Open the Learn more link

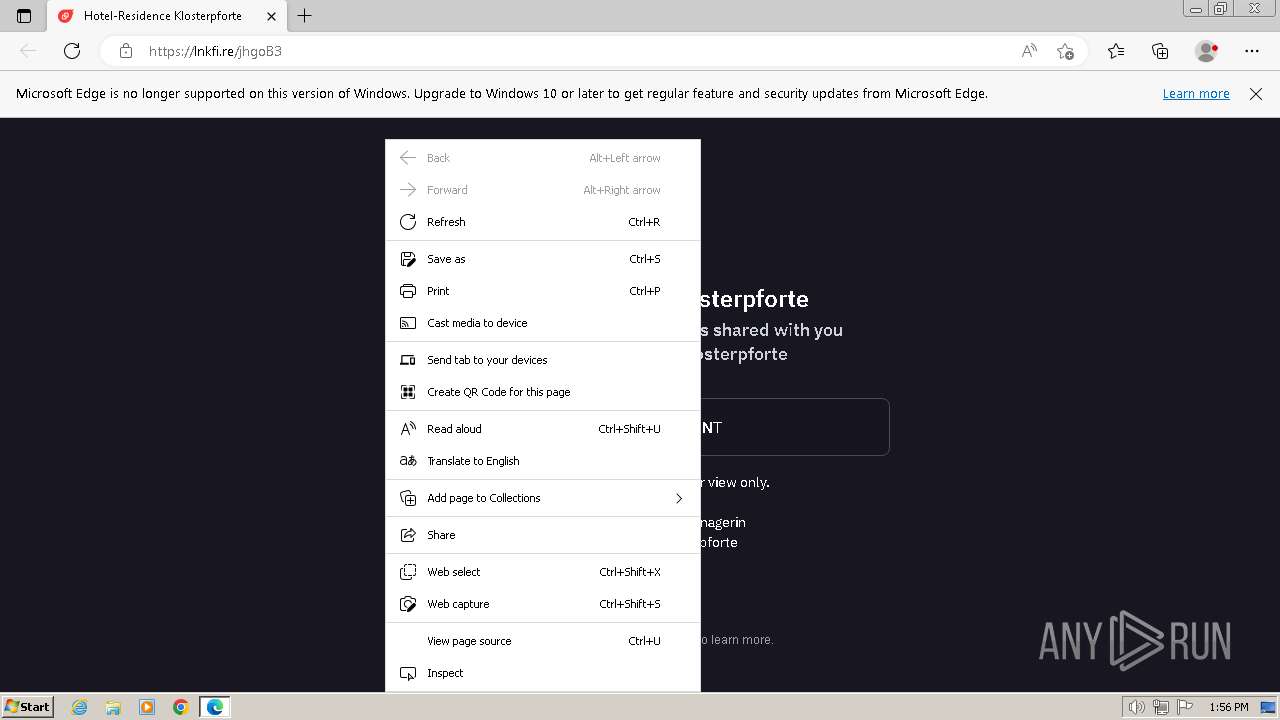coord(1196,94)
